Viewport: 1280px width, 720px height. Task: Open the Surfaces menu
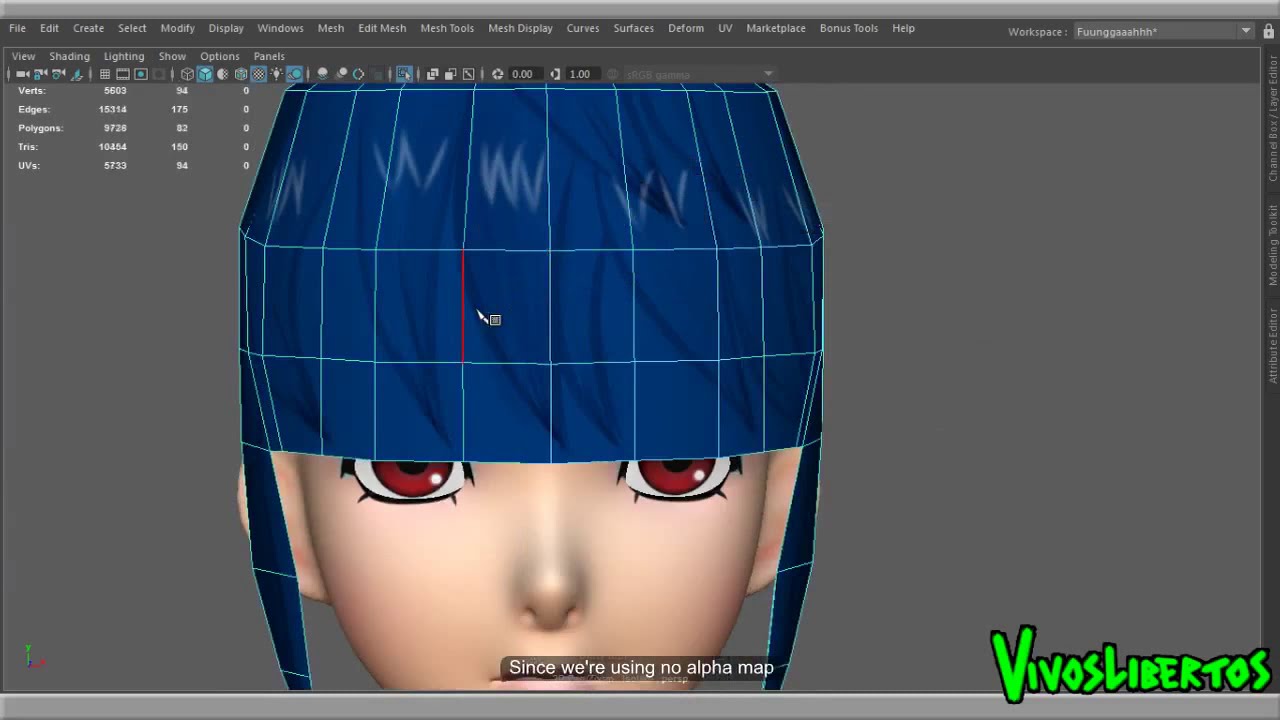633,28
